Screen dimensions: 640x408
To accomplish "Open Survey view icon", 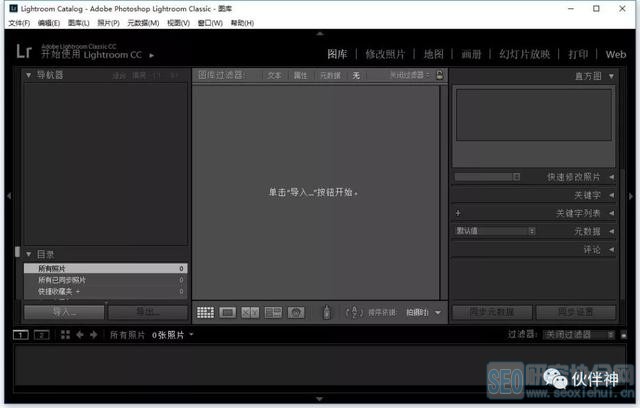I will (273, 313).
